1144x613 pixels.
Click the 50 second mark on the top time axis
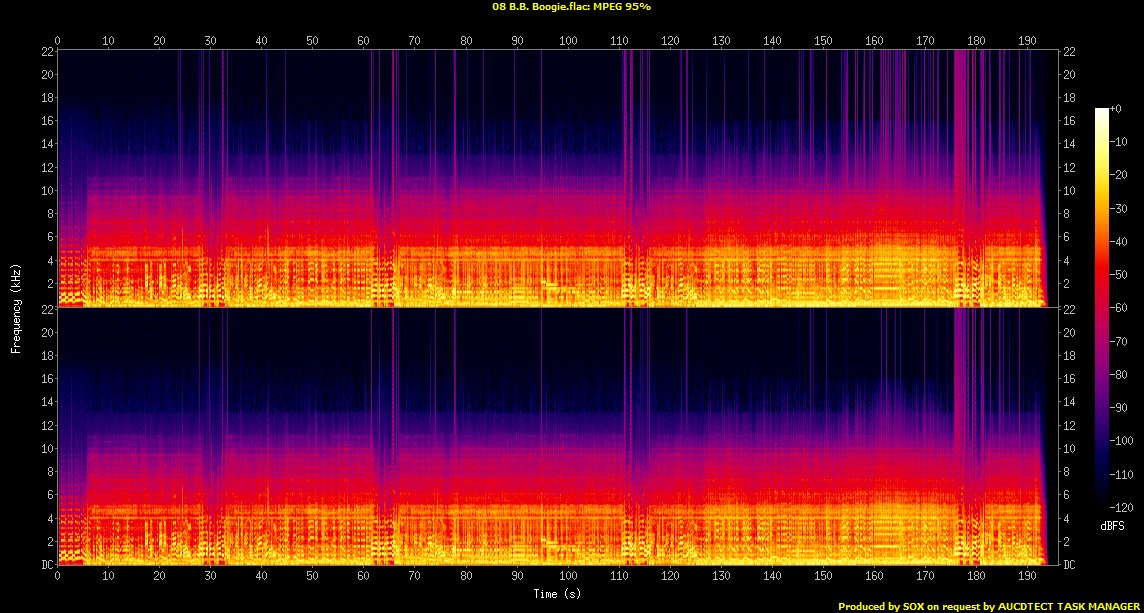coord(312,41)
